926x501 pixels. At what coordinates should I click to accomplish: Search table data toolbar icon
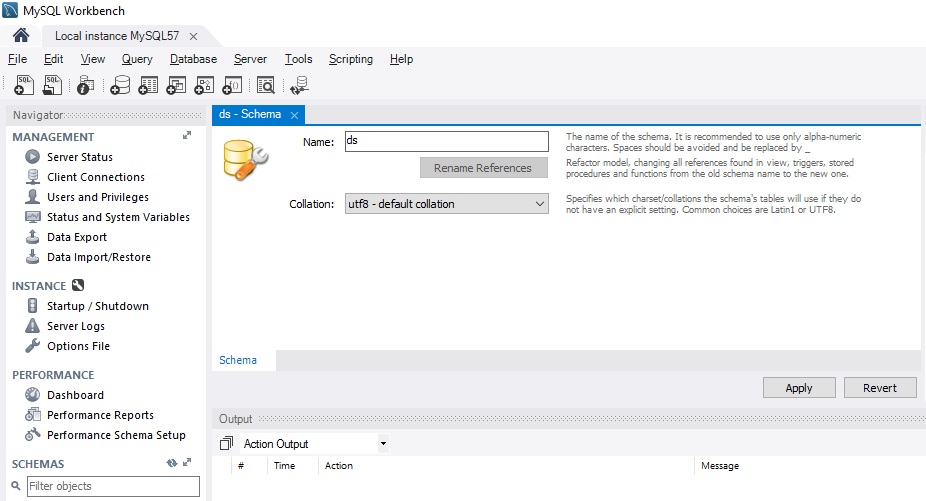[x=266, y=85]
